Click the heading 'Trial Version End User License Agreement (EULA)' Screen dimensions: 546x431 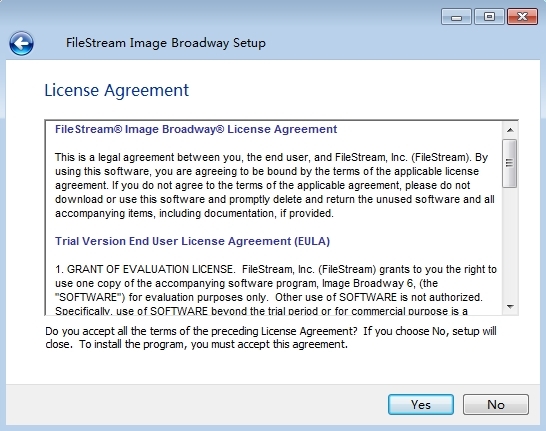192,241
